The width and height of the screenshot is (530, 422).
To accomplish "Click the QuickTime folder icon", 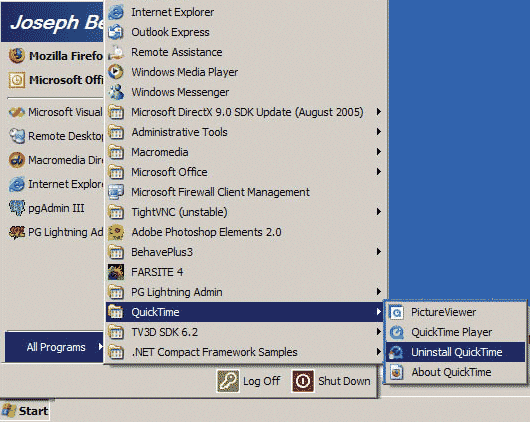I will coord(116,312).
